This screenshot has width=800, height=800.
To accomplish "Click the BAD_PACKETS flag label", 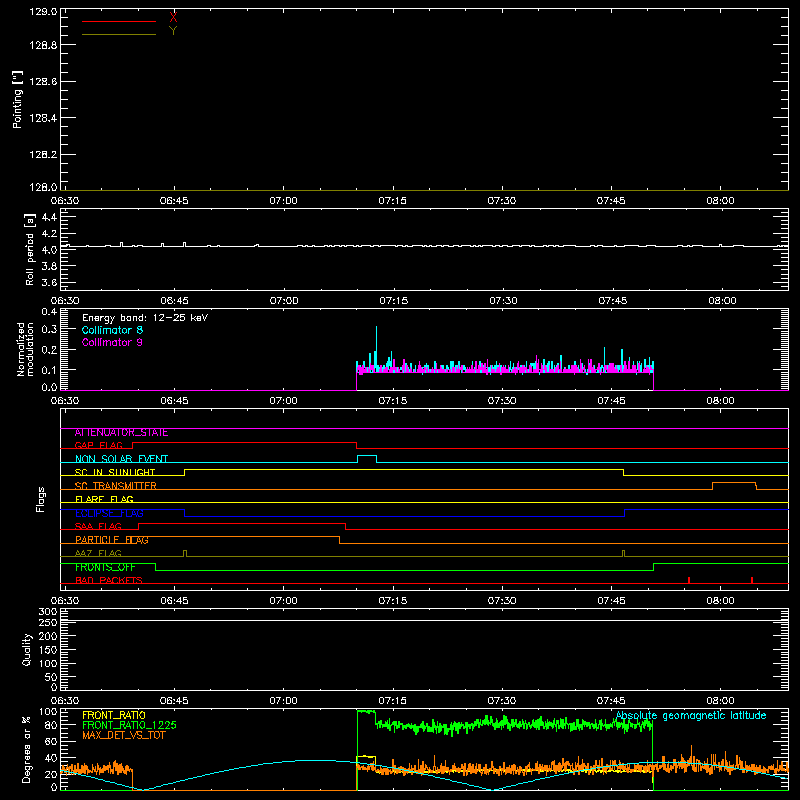I will tap(109, 580).
